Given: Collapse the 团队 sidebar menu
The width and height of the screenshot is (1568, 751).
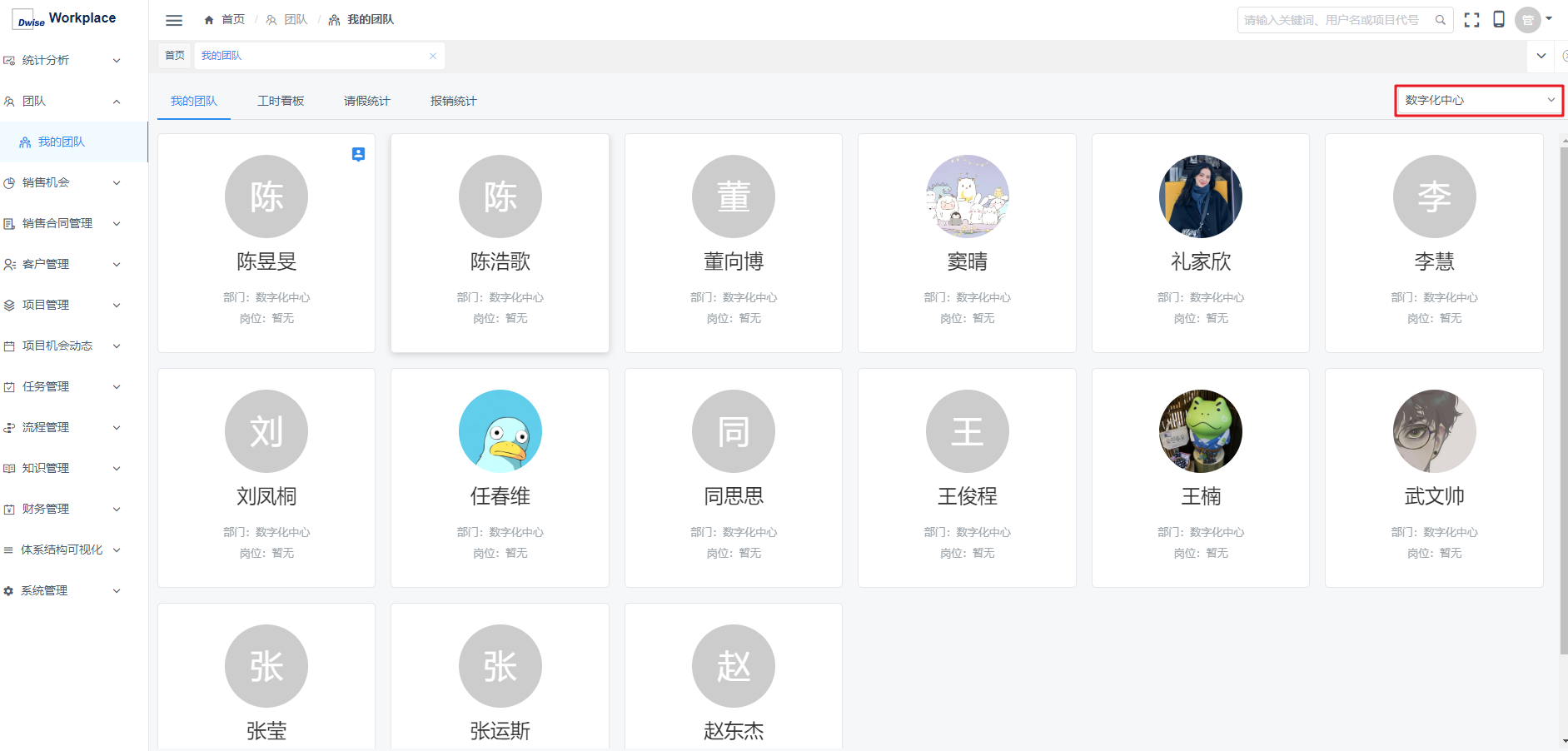Looking at the screenshot, I should (x=62, y=101).
